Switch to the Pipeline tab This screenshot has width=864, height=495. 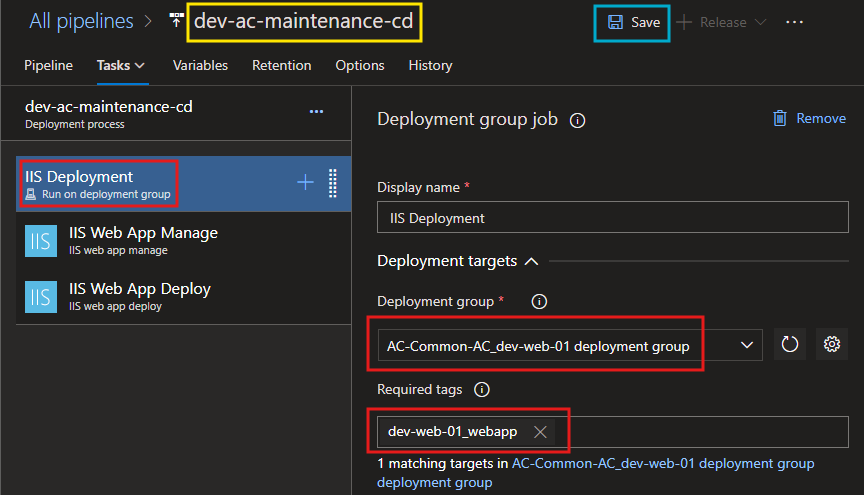coord(48,66)
